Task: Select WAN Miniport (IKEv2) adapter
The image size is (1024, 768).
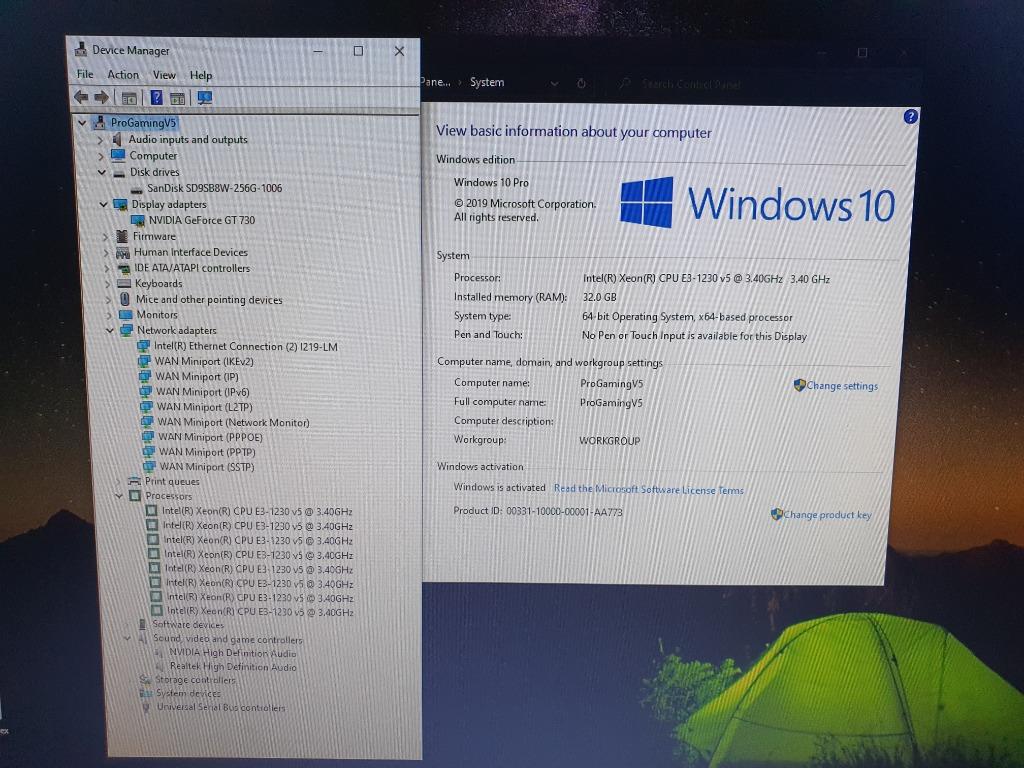Action: click(204, 361)
